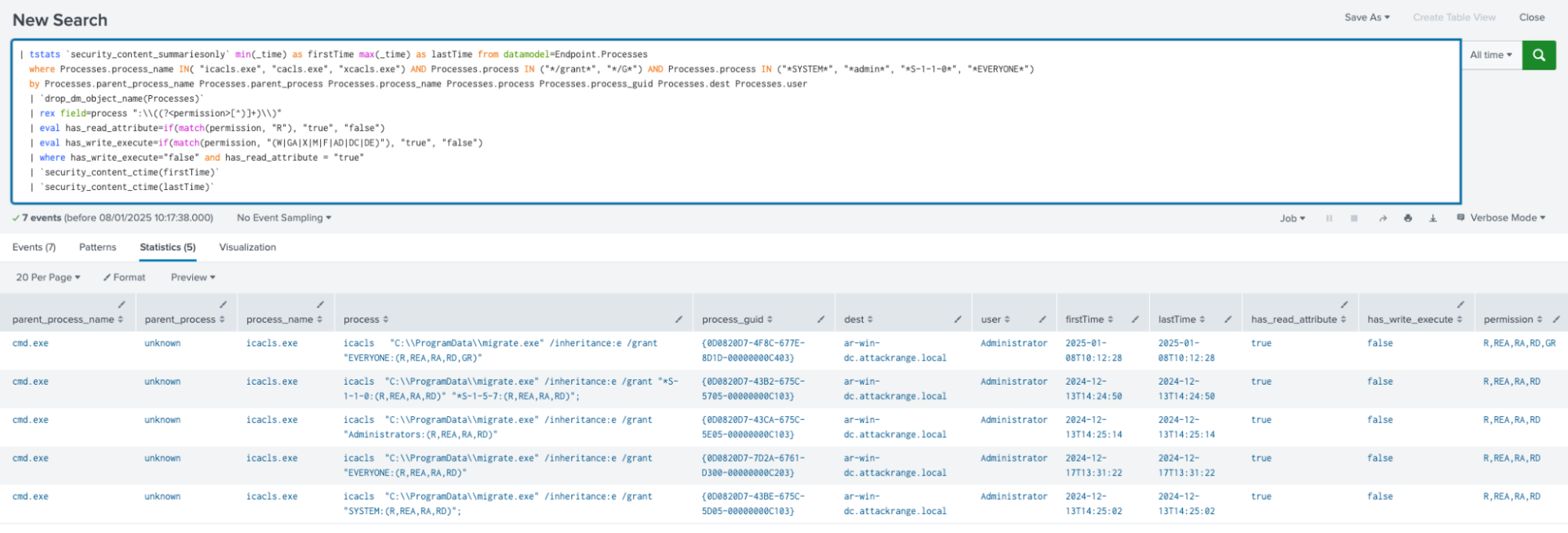Click the pencil icon in process_guid column header
The width and height of the screenshot is (1568, 533).
tap(820, 319)
